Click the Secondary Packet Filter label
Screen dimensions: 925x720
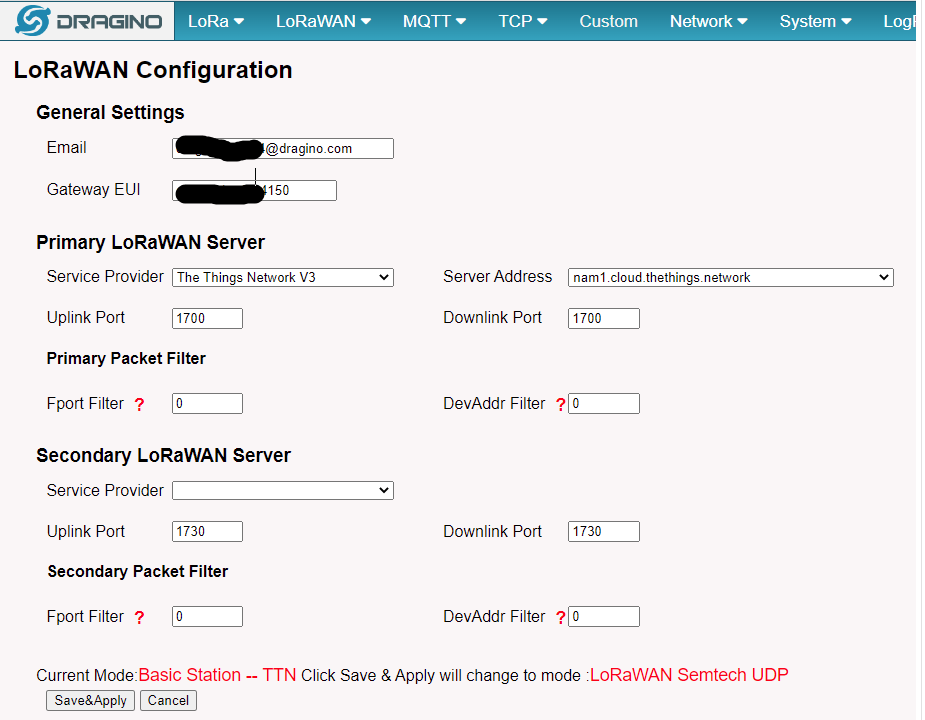point(137,571)
